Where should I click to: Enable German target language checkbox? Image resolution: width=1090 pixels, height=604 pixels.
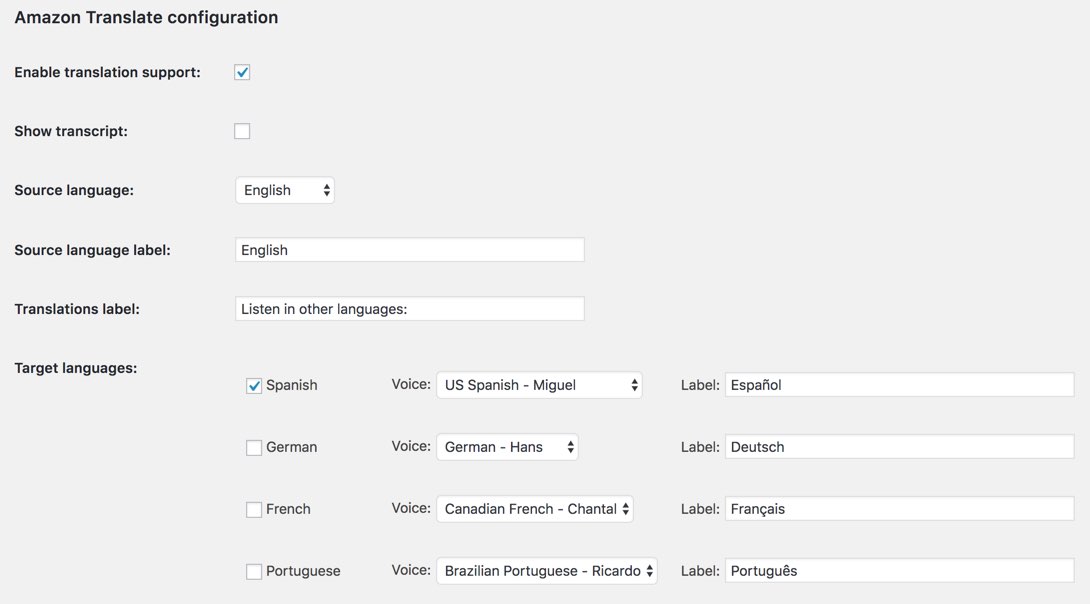click(254, 448)
